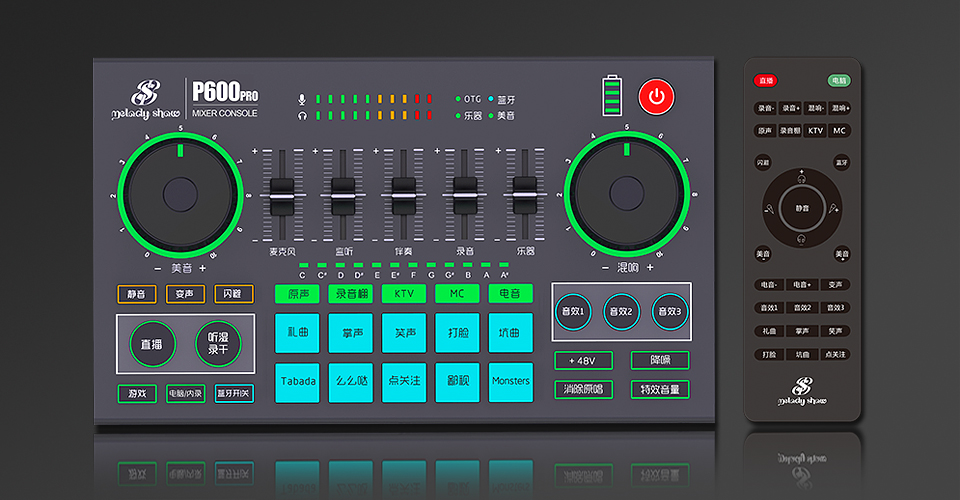Tap the round 音效1 button on console
The width and height of the screenshot is (960, 500).
[x=573, y=312]
